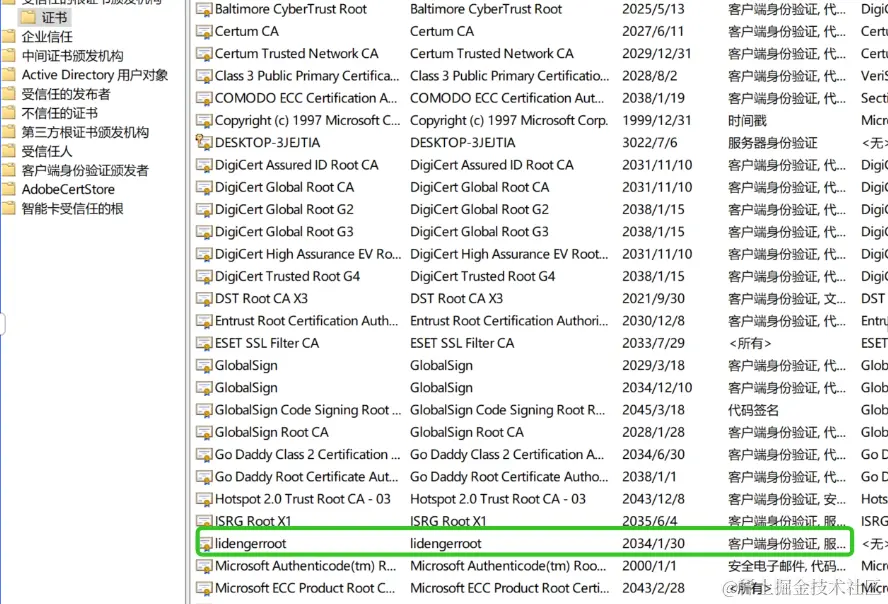This screenshot has height=604, width=888.
Task: Click the certificate icon beside Certum CA
Action: pyautogui.click(x=204, y=32)
